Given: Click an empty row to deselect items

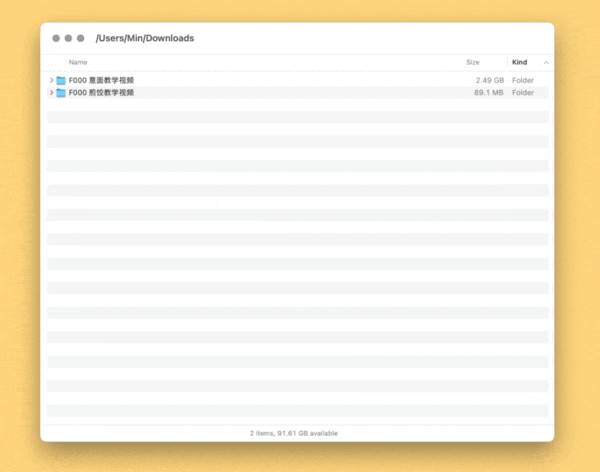Looking at the screenshot, I should [x=297, y=250].
